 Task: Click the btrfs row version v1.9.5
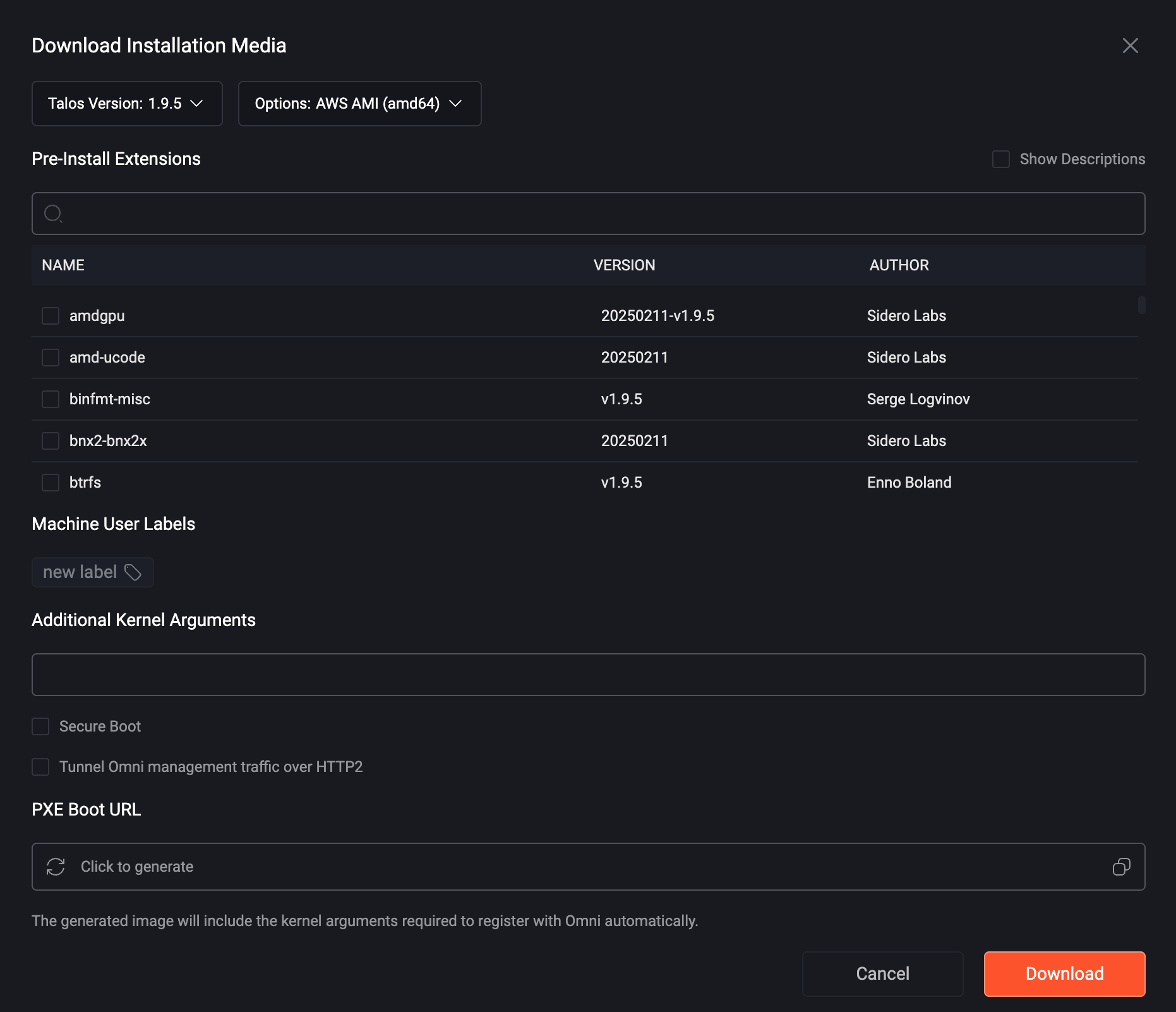click(621, 483)
